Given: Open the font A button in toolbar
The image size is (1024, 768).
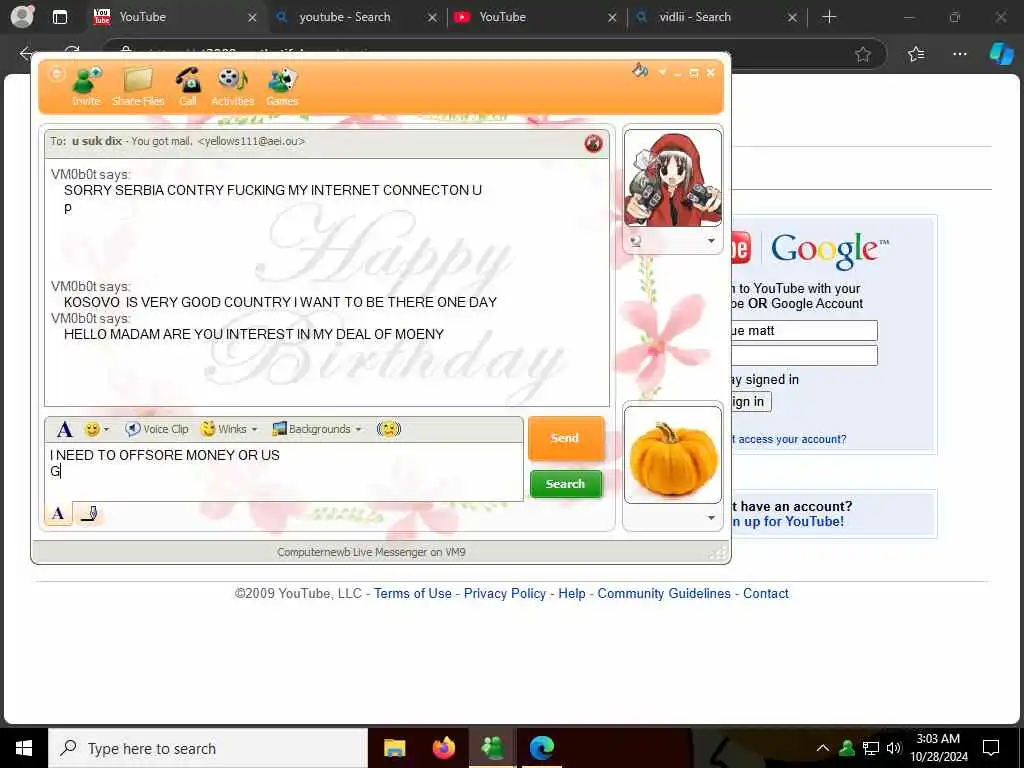Looking at the screenshot, I should [65, 429].
